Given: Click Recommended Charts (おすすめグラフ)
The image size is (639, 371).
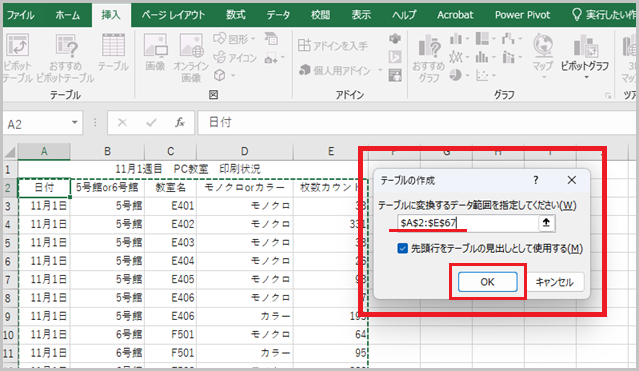Looking at the screenshot, I should coord(428,58).
